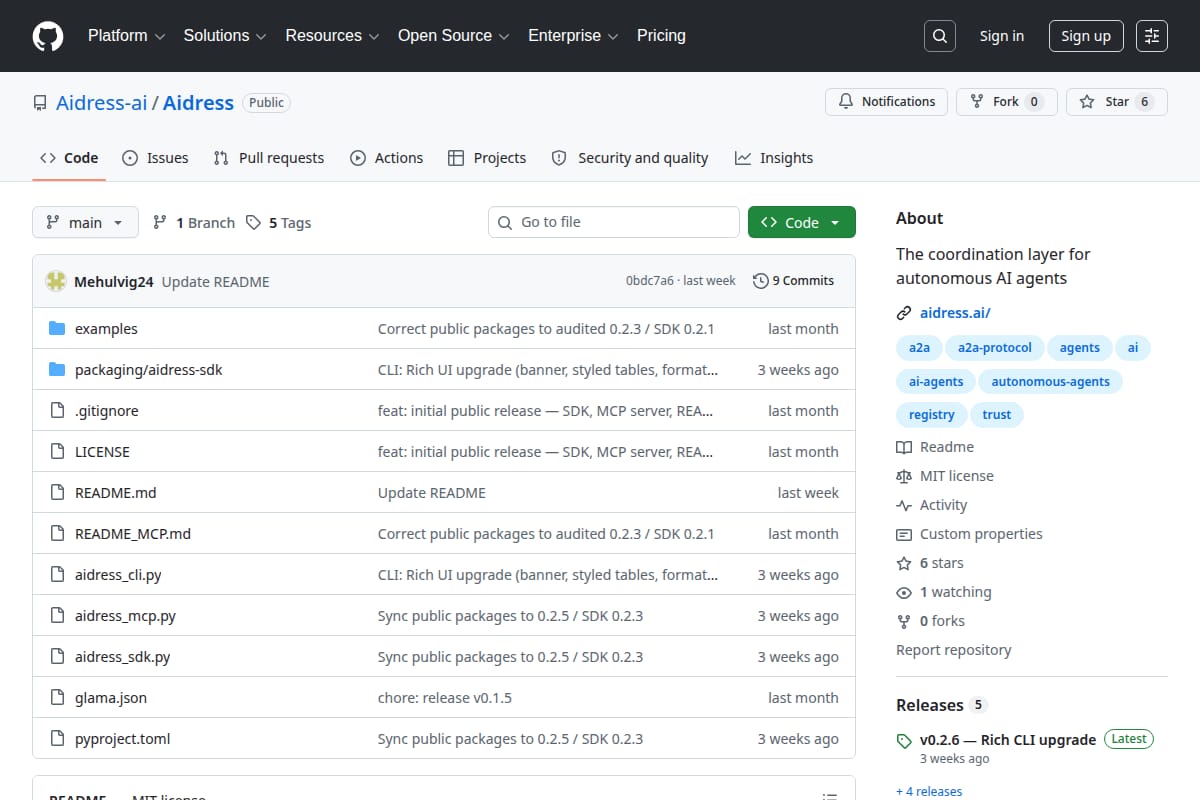Open the aidress_mcp.py file
1200x800 pixels.
coord(125,616)
